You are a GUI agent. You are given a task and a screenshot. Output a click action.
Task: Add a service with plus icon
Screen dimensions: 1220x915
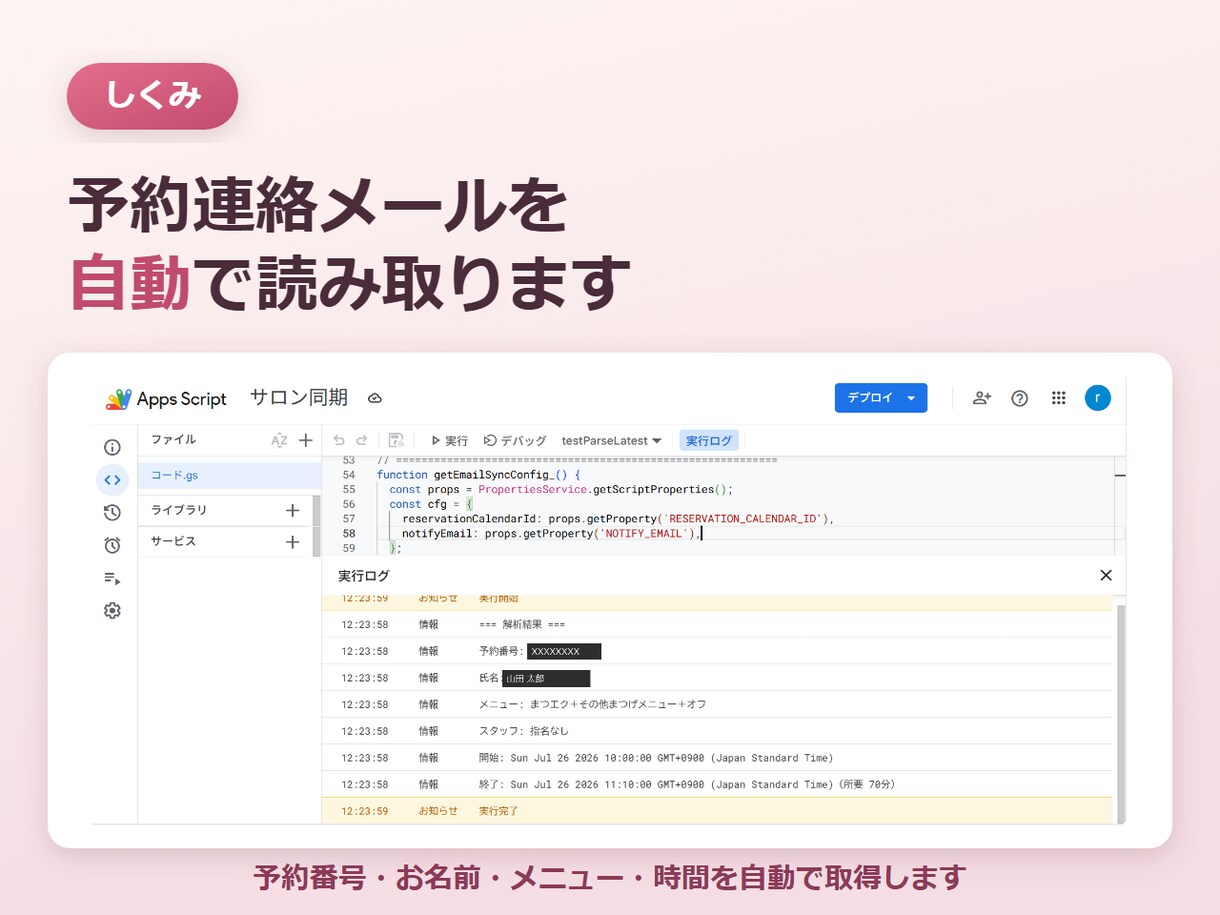(x=292, y=542)
